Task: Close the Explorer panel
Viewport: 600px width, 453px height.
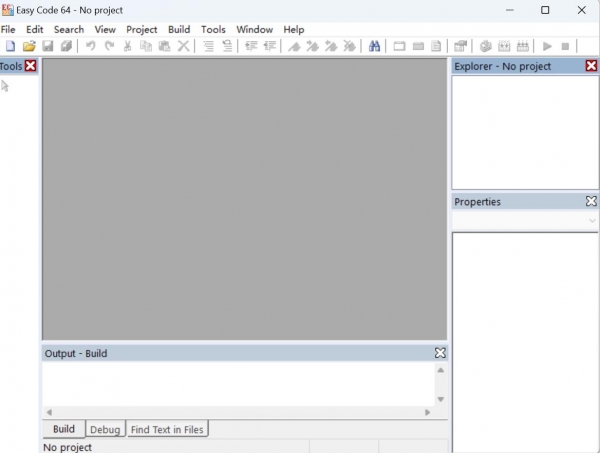Action: pos(591,66)
